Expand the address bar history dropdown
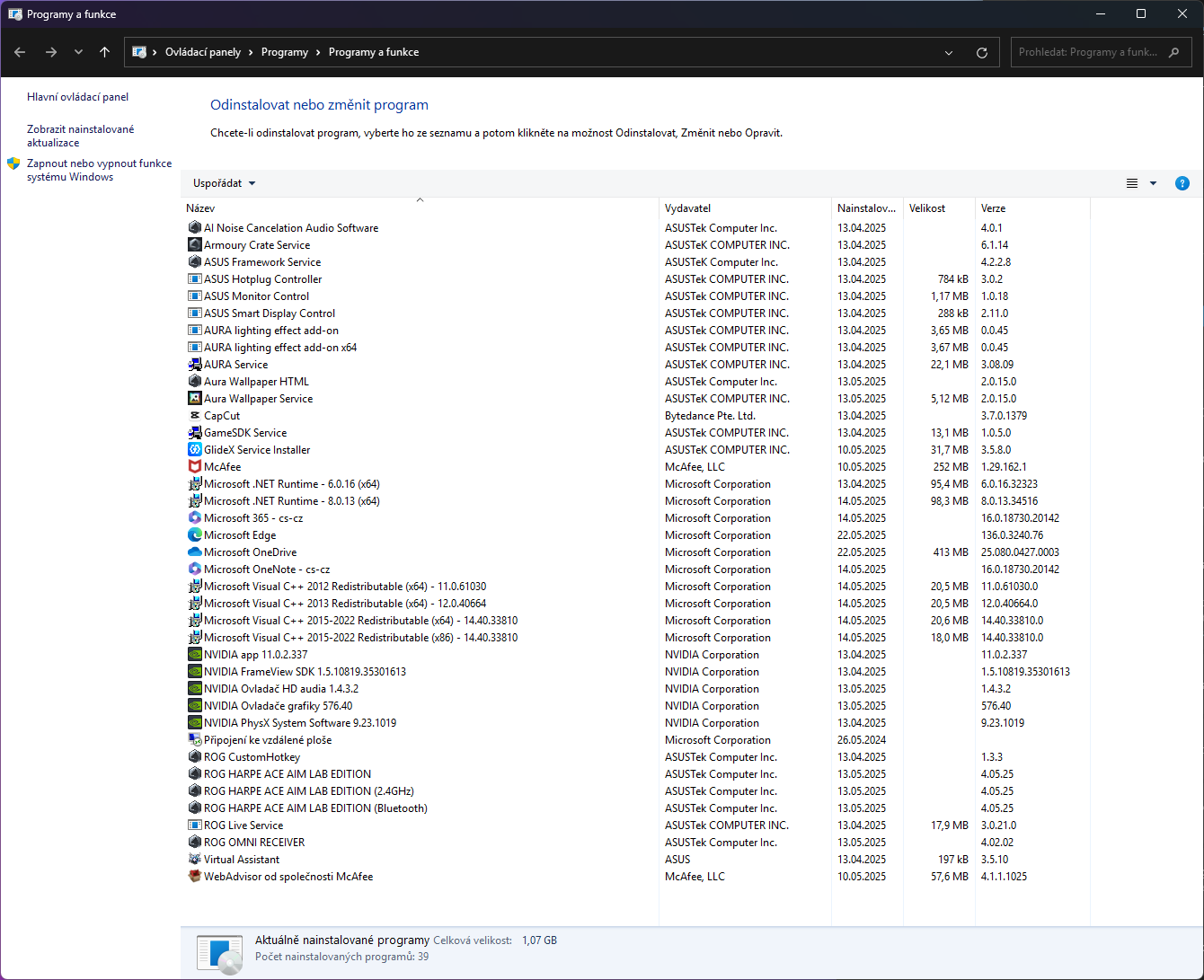The image size is (1204, 980). (949, 53)
